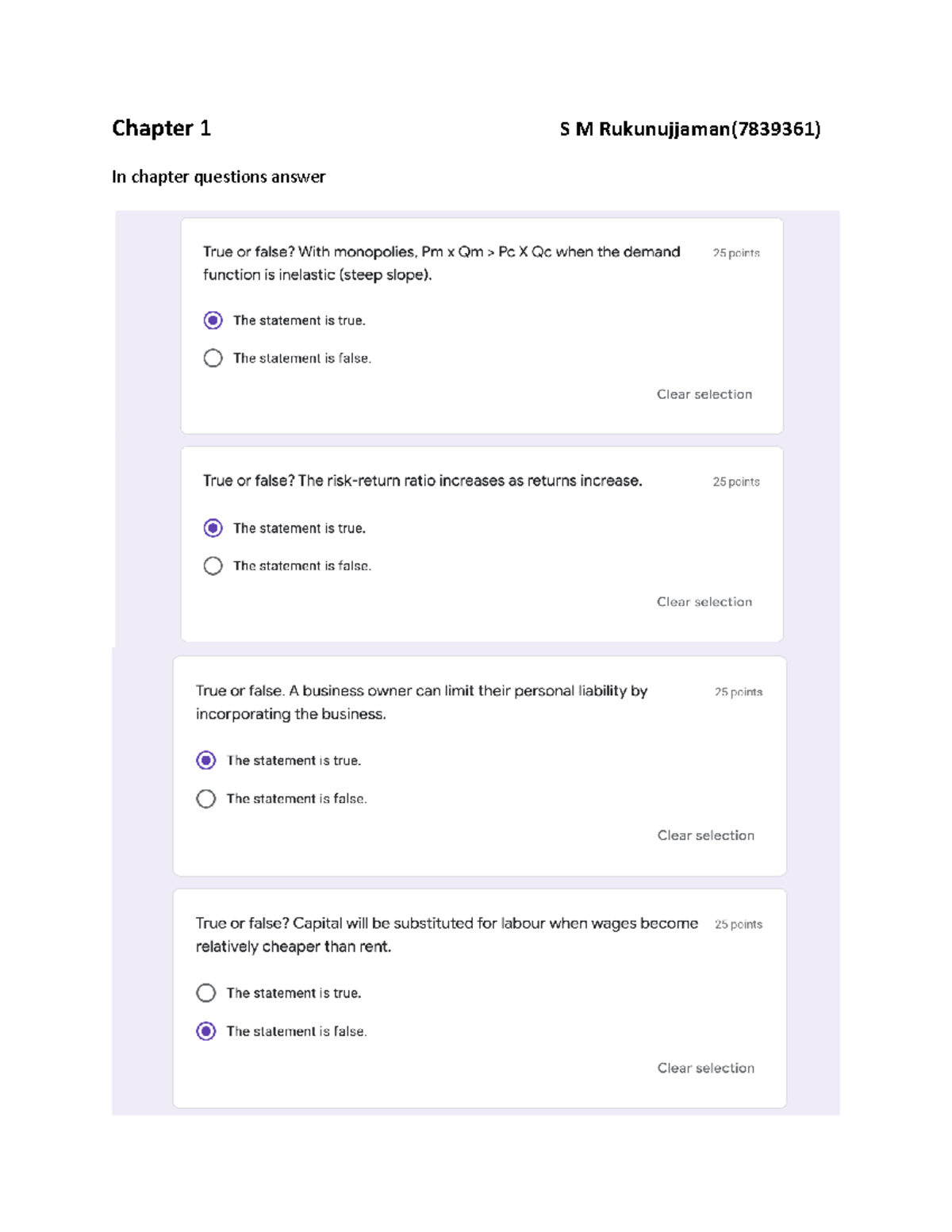This screenshot has width=952, height=1232.
Task: Pick 'false' for the capital substituted for labour question
Action: (x=206, y=1031)
